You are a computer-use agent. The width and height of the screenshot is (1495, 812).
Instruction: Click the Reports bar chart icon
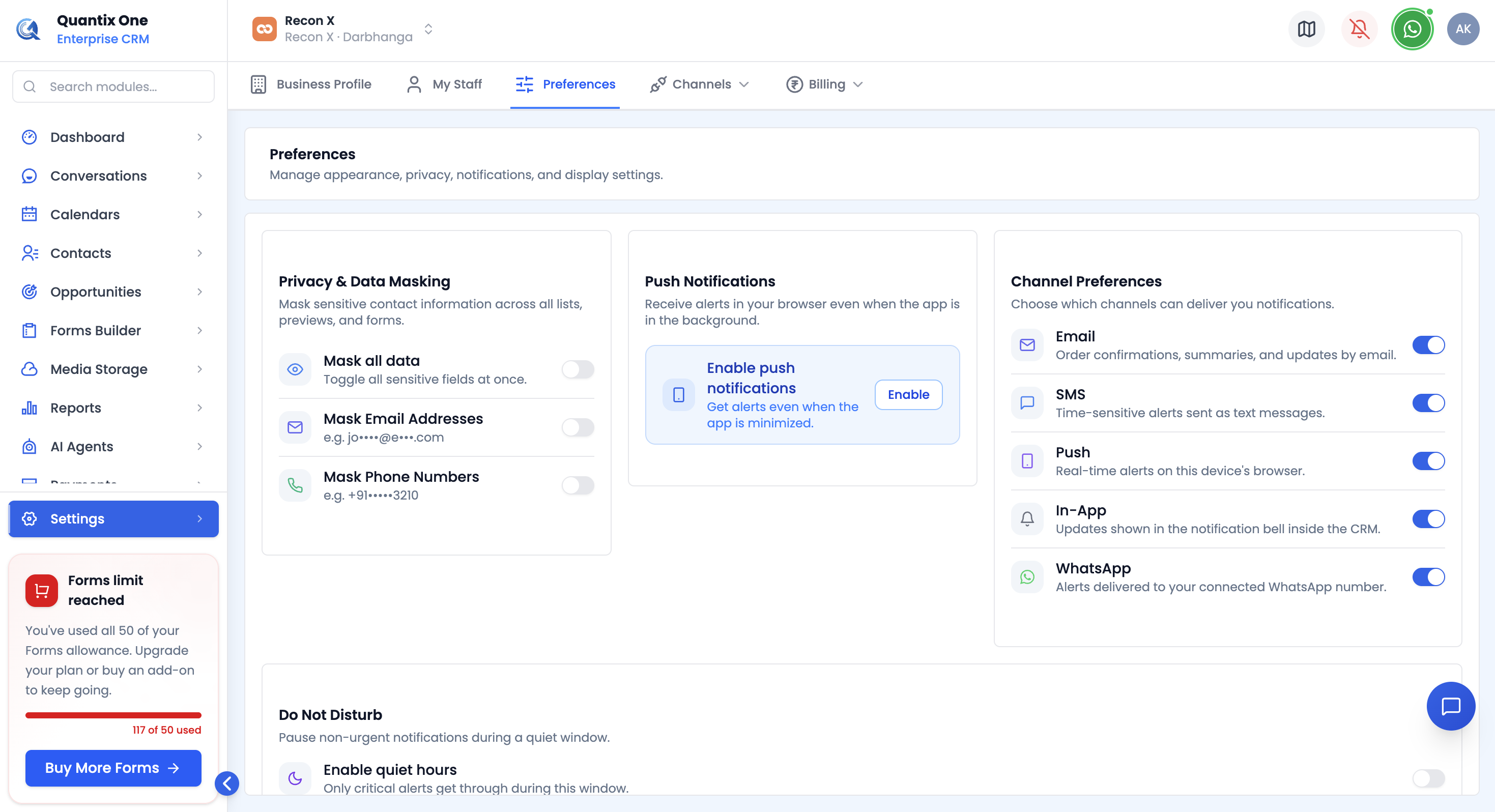pos(30,408)
